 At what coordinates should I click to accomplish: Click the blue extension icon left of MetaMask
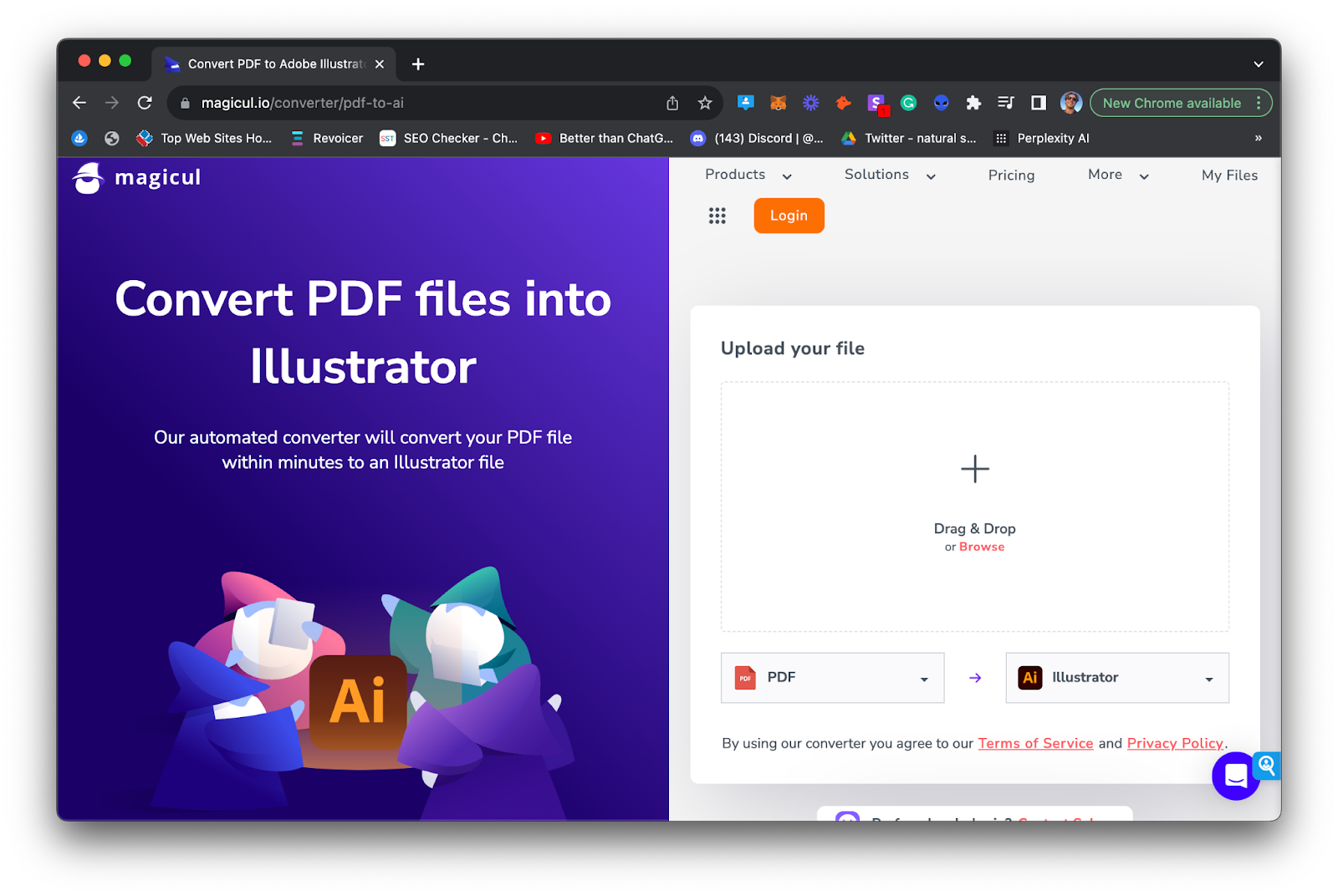(x=745, y=103)
